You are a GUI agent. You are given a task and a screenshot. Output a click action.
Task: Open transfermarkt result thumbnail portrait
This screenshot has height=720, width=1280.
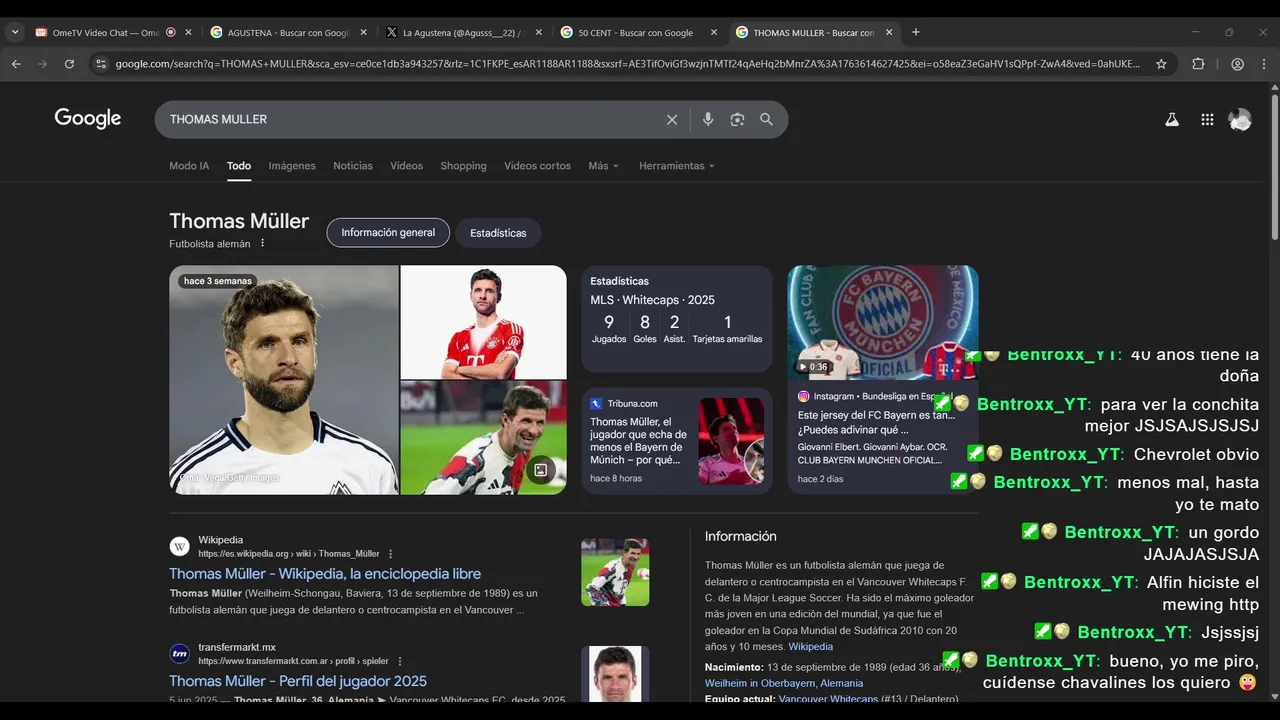[x=615, y=674]
